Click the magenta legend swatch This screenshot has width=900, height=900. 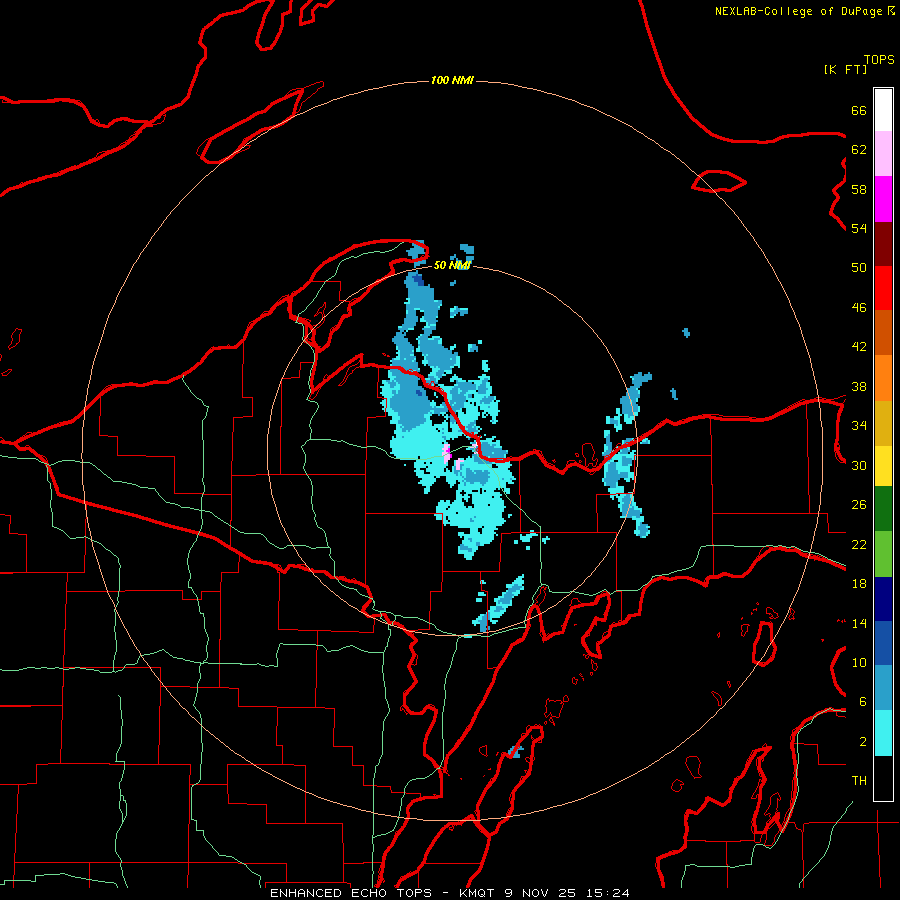(x=883, y=199)
